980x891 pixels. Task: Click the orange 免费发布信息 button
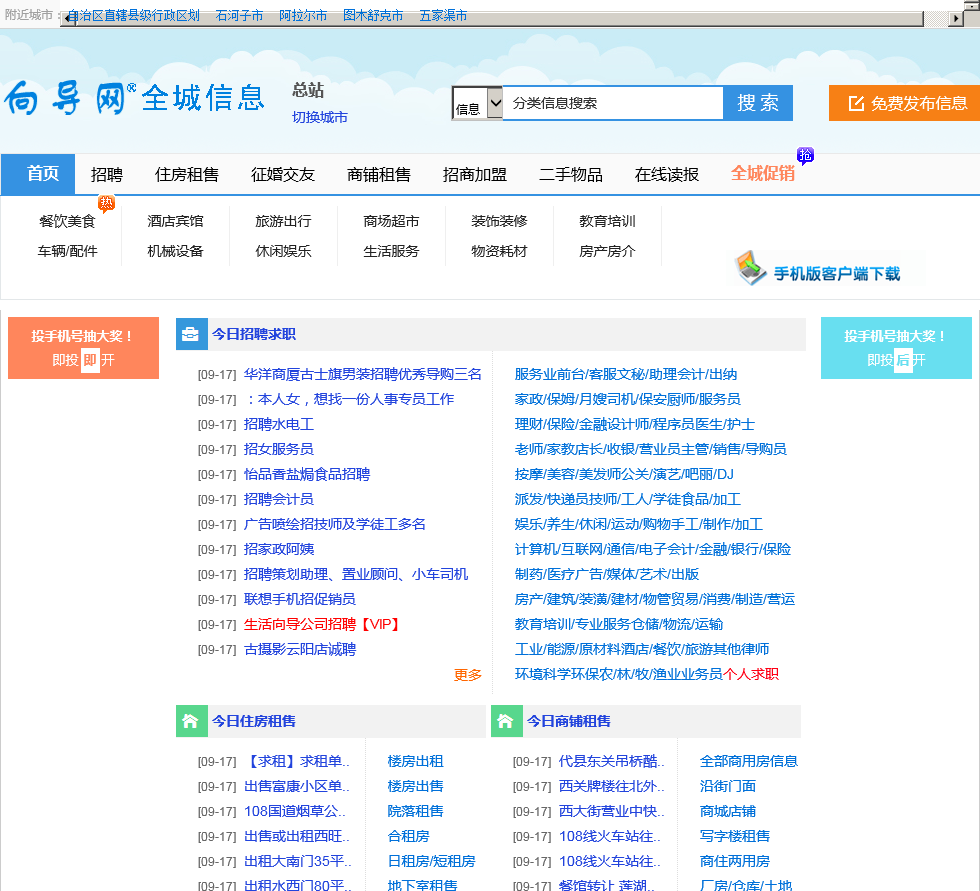(x=904, y=103)
